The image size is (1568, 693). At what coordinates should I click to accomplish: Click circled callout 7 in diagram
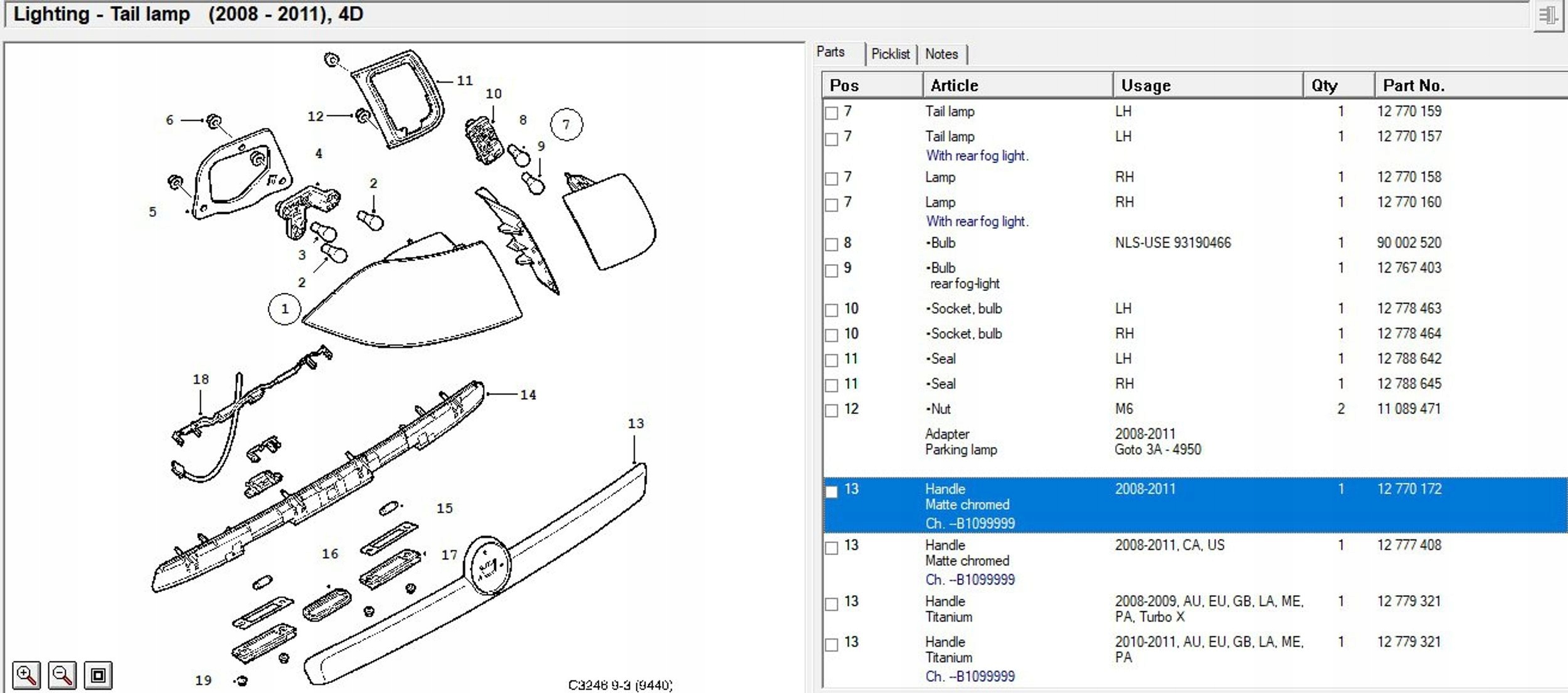point(566,124)
